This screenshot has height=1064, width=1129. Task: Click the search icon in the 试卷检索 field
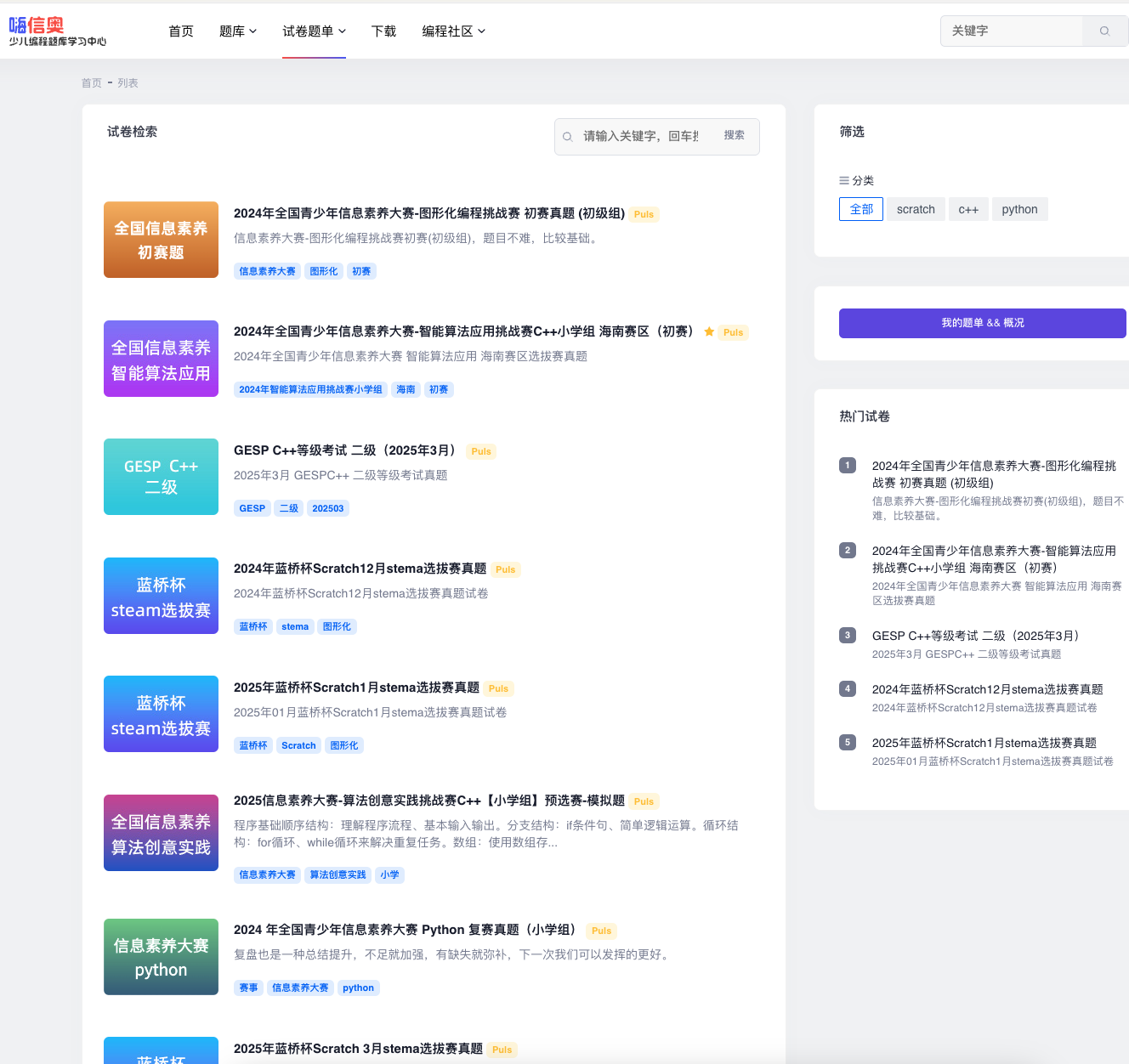point(568,137)
